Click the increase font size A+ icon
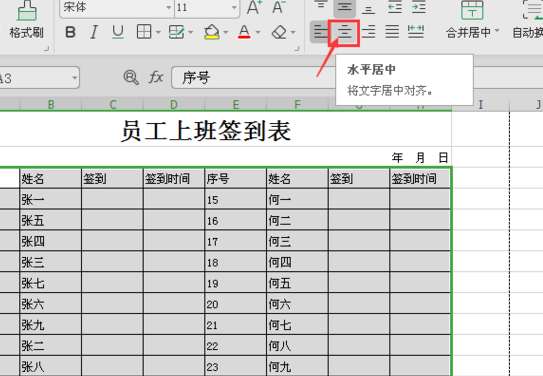Image resolution: width=543 pixels, height=376 pixels. [x=254, y=7]
